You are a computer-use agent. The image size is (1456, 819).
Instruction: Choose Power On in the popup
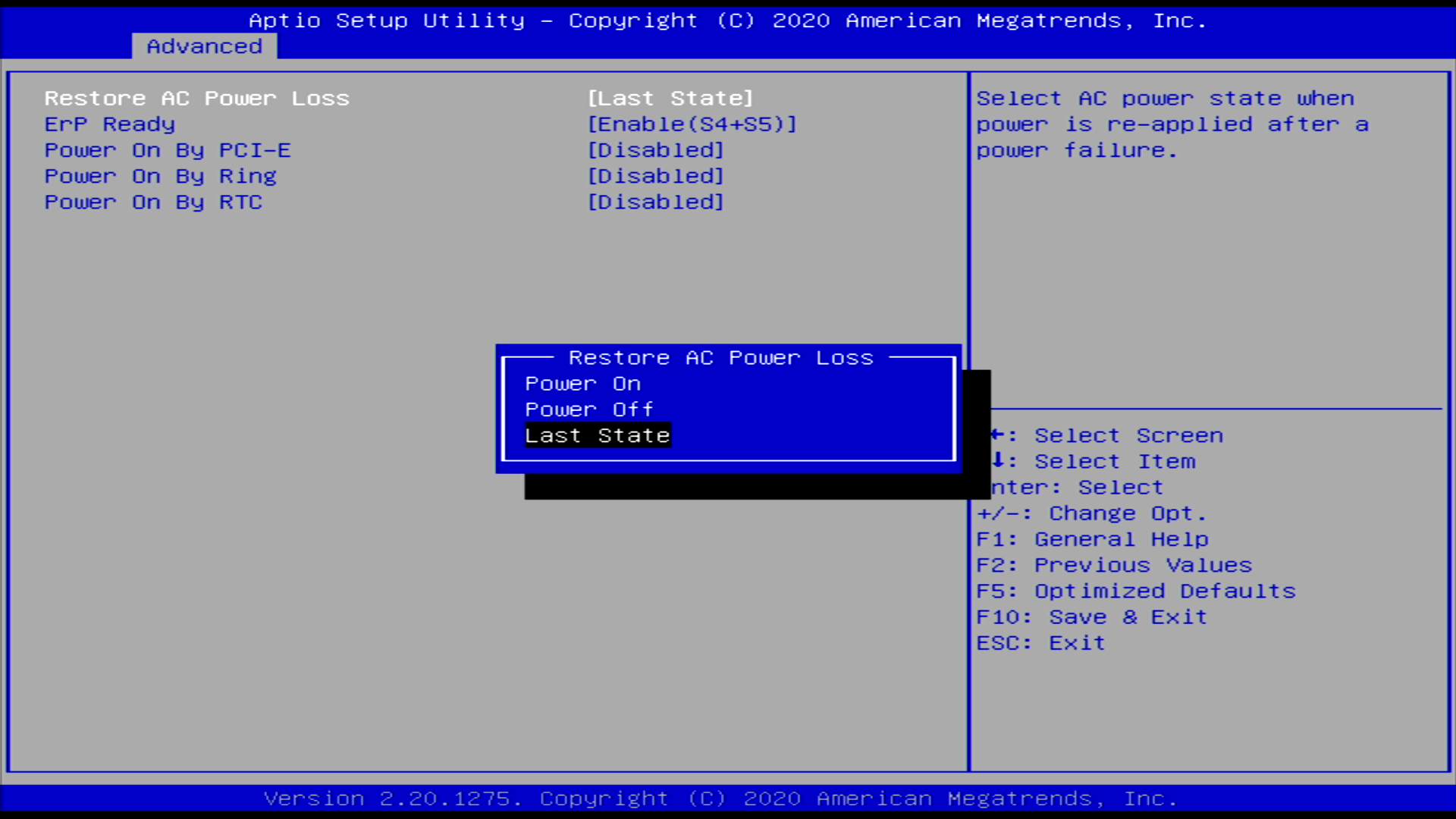click(x=583, y=384)
